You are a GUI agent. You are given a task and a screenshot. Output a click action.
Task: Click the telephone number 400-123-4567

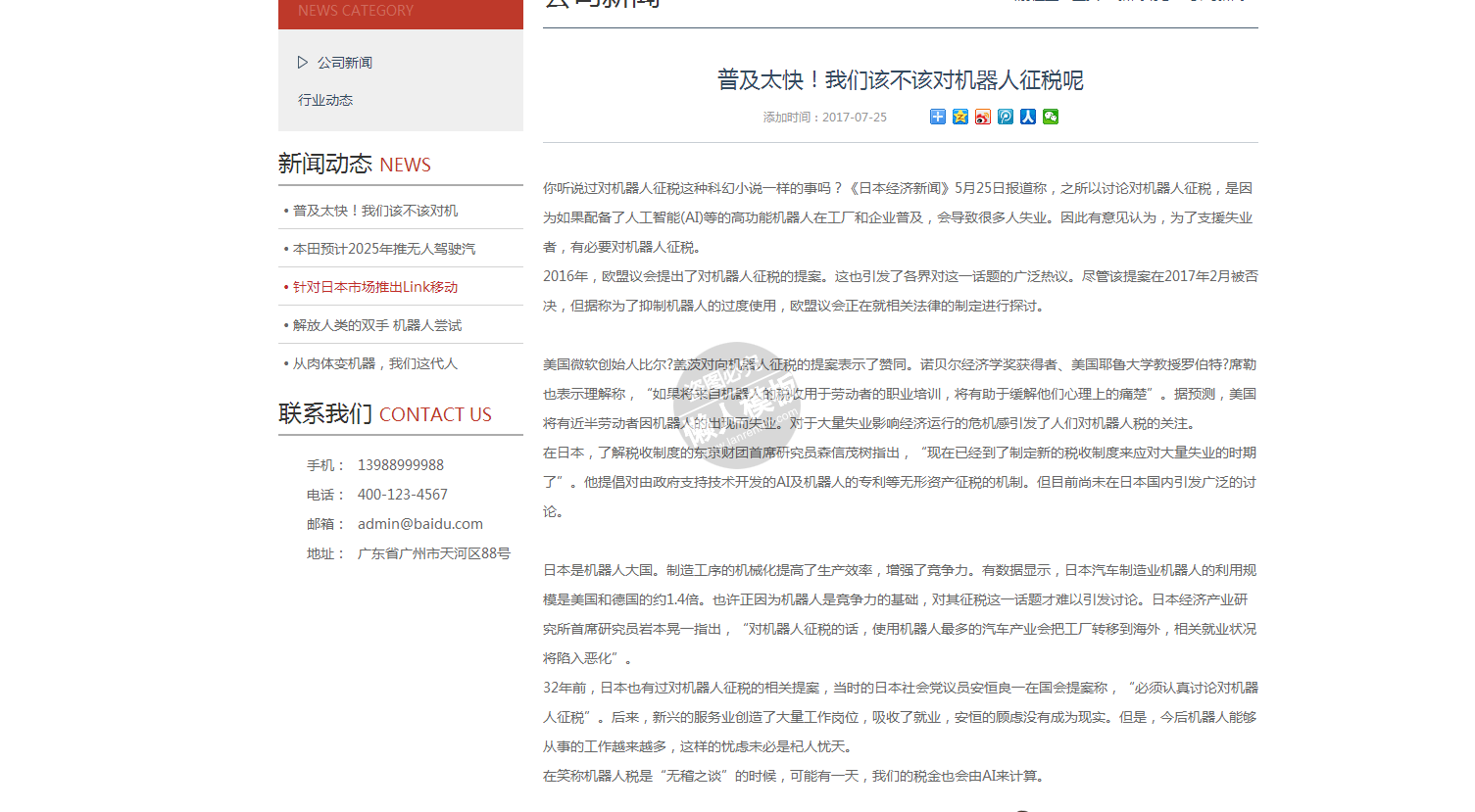pyautogui.click(x=403, y=495)
